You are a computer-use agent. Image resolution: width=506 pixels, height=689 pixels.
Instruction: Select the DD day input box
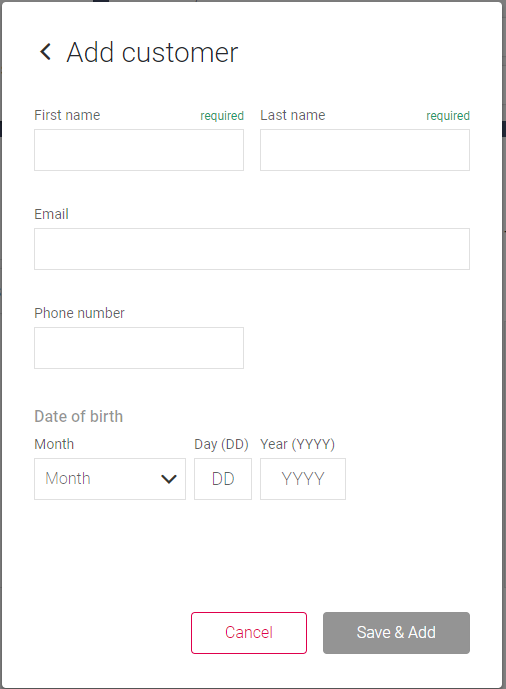(x=223, y=479)
